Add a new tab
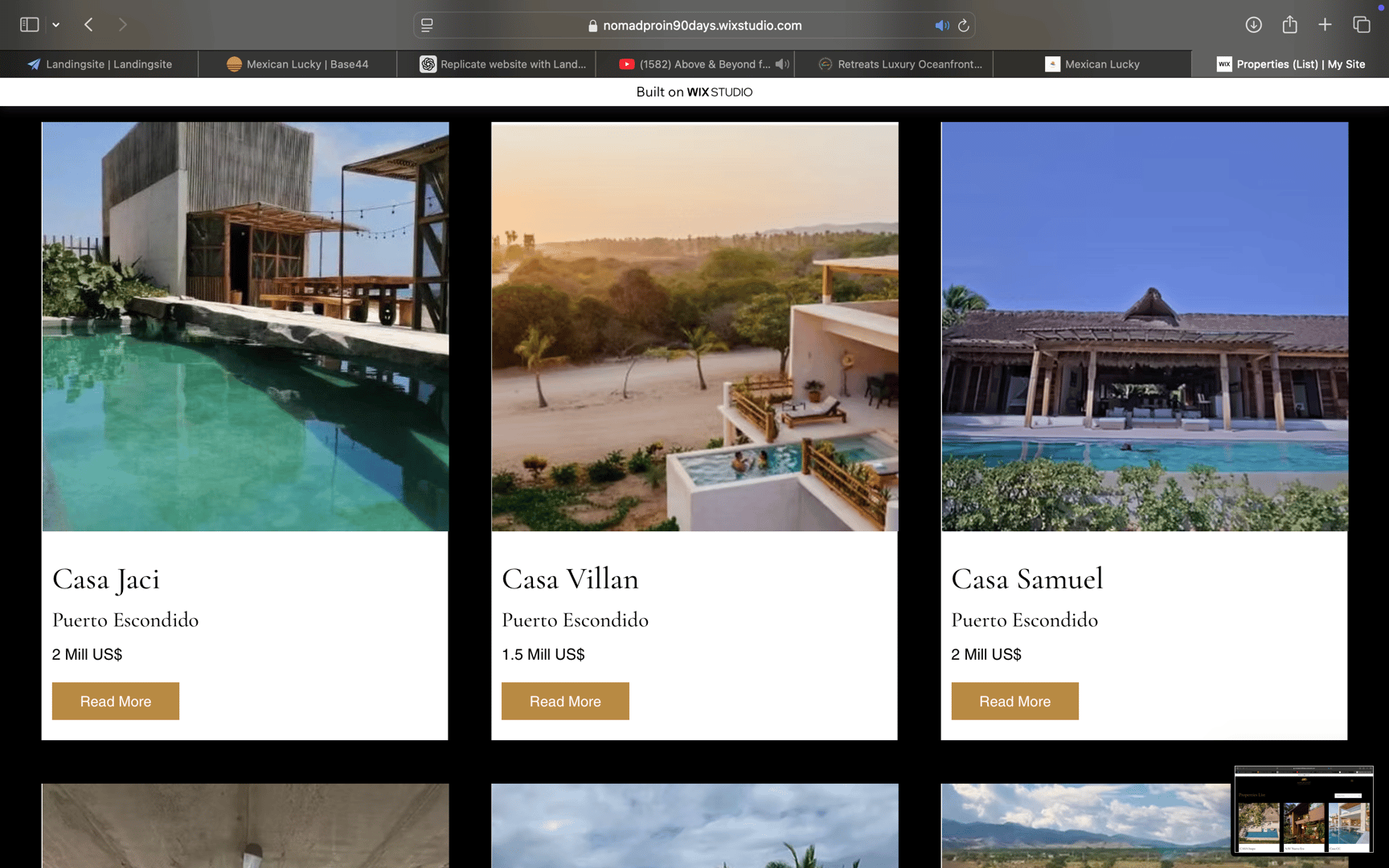 click(1325, 25)
